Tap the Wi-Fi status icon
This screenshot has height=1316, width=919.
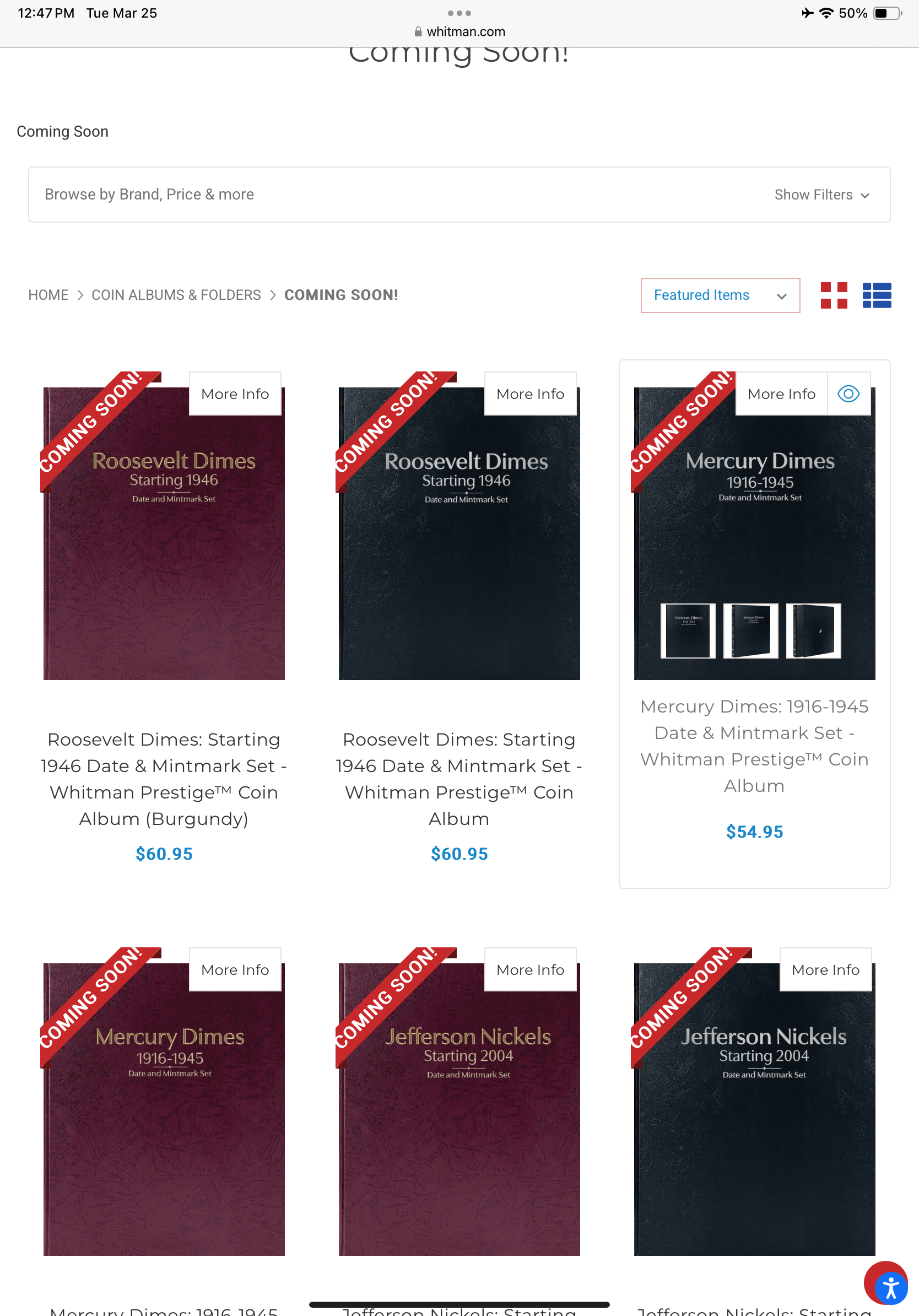(825, 13)
